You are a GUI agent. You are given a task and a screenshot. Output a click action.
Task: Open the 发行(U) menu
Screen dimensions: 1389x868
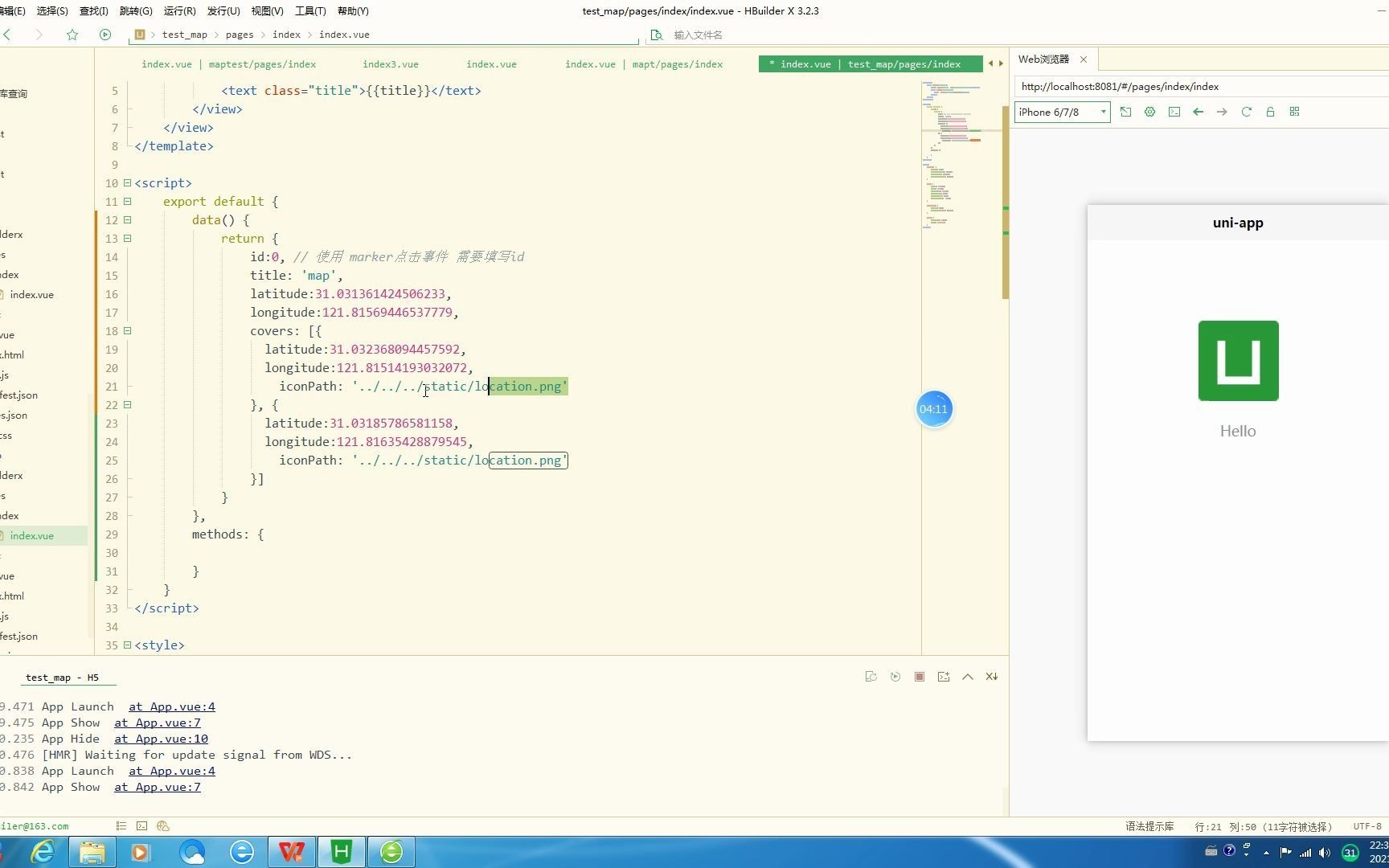point(223,10)
